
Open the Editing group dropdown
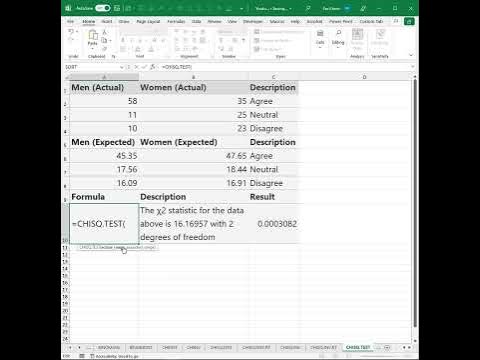338,38
